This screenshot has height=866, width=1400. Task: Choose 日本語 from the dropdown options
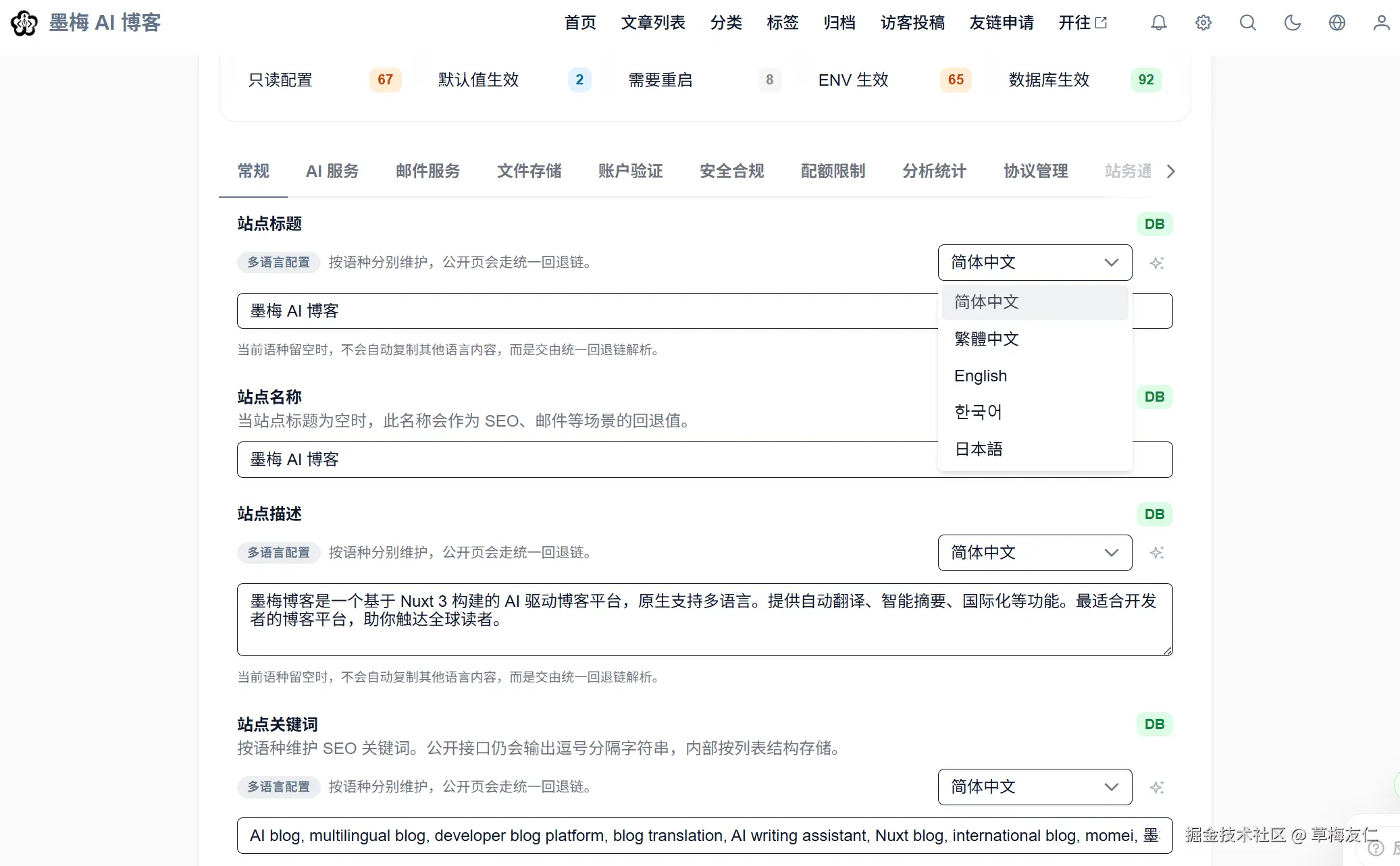(x=979, y=450)
